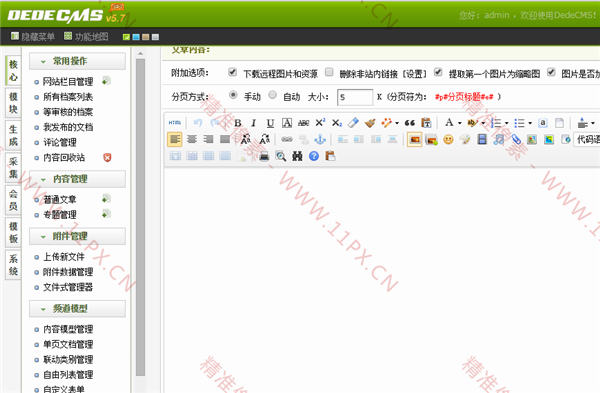Image resolution: width=600 pixels, height=393 pixels.
Task: Clear formatting with the eraser icon
Action: click(353, 123)
